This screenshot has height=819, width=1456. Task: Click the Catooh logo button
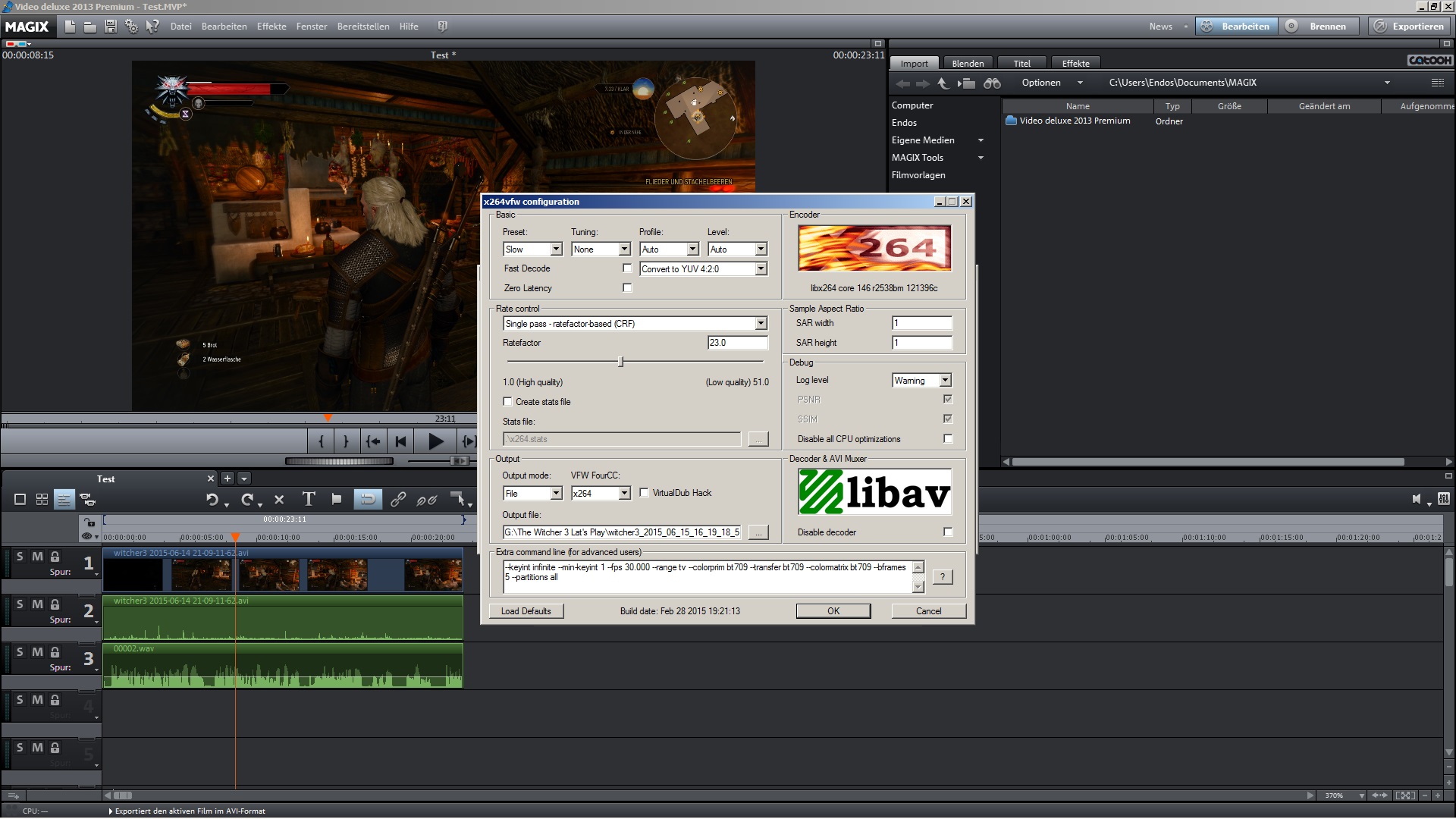coord(1429,60)
